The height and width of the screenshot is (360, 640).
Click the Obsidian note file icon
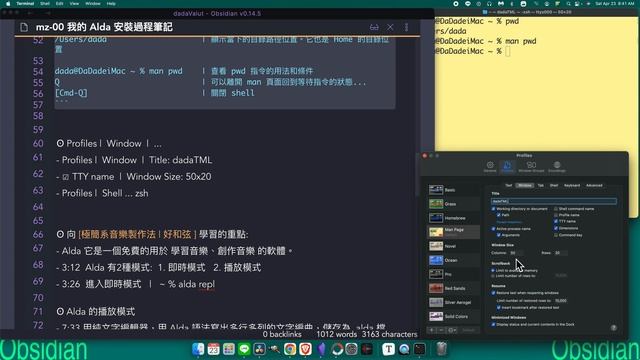coord(24,27)
